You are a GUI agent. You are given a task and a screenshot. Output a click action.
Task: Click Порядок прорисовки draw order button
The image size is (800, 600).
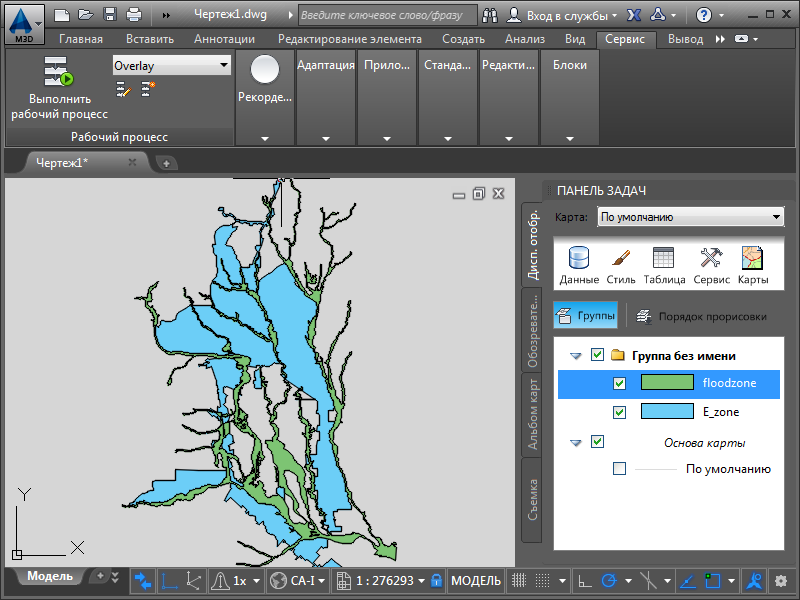pyautogui.click(x=702, y=317)
